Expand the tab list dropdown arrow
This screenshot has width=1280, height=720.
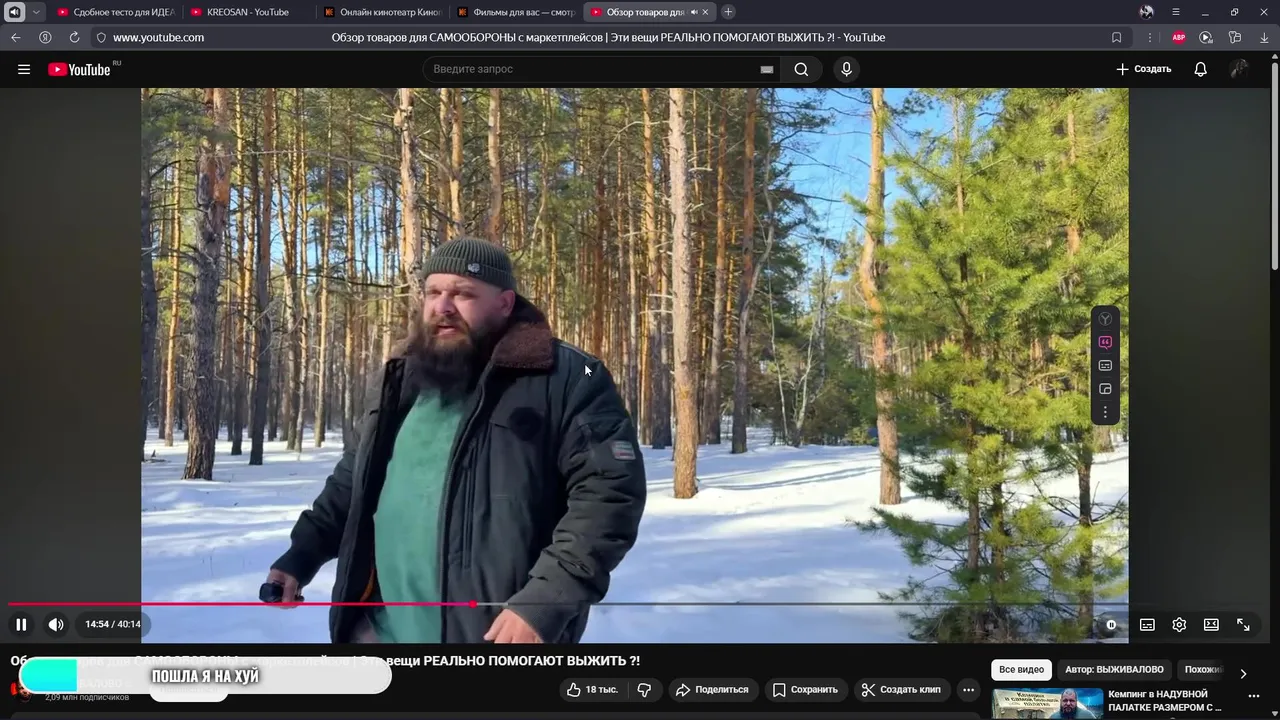pyautogui.click(x=37, y=12)
